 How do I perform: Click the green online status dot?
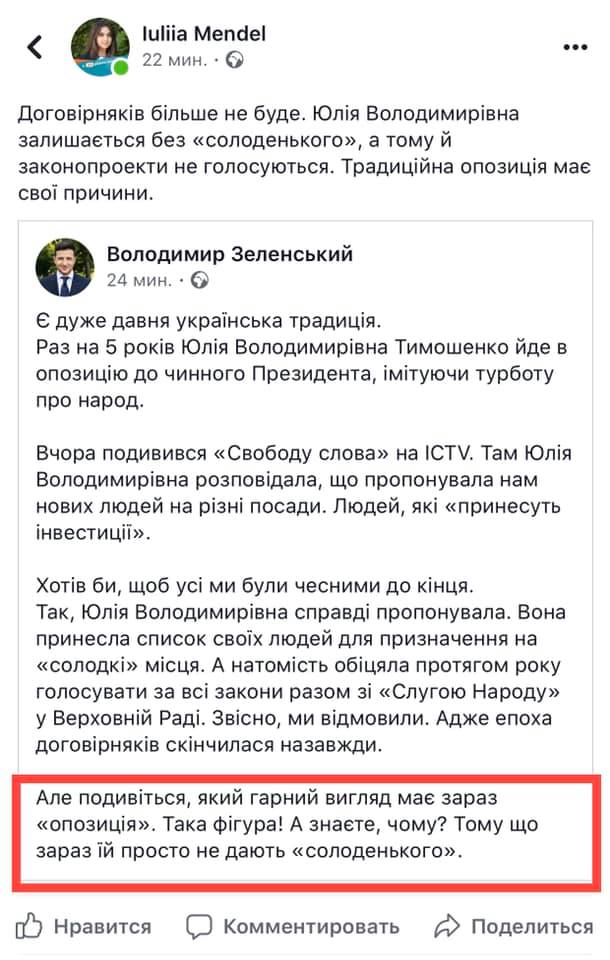pyautogui.click(x=121, y=69)
